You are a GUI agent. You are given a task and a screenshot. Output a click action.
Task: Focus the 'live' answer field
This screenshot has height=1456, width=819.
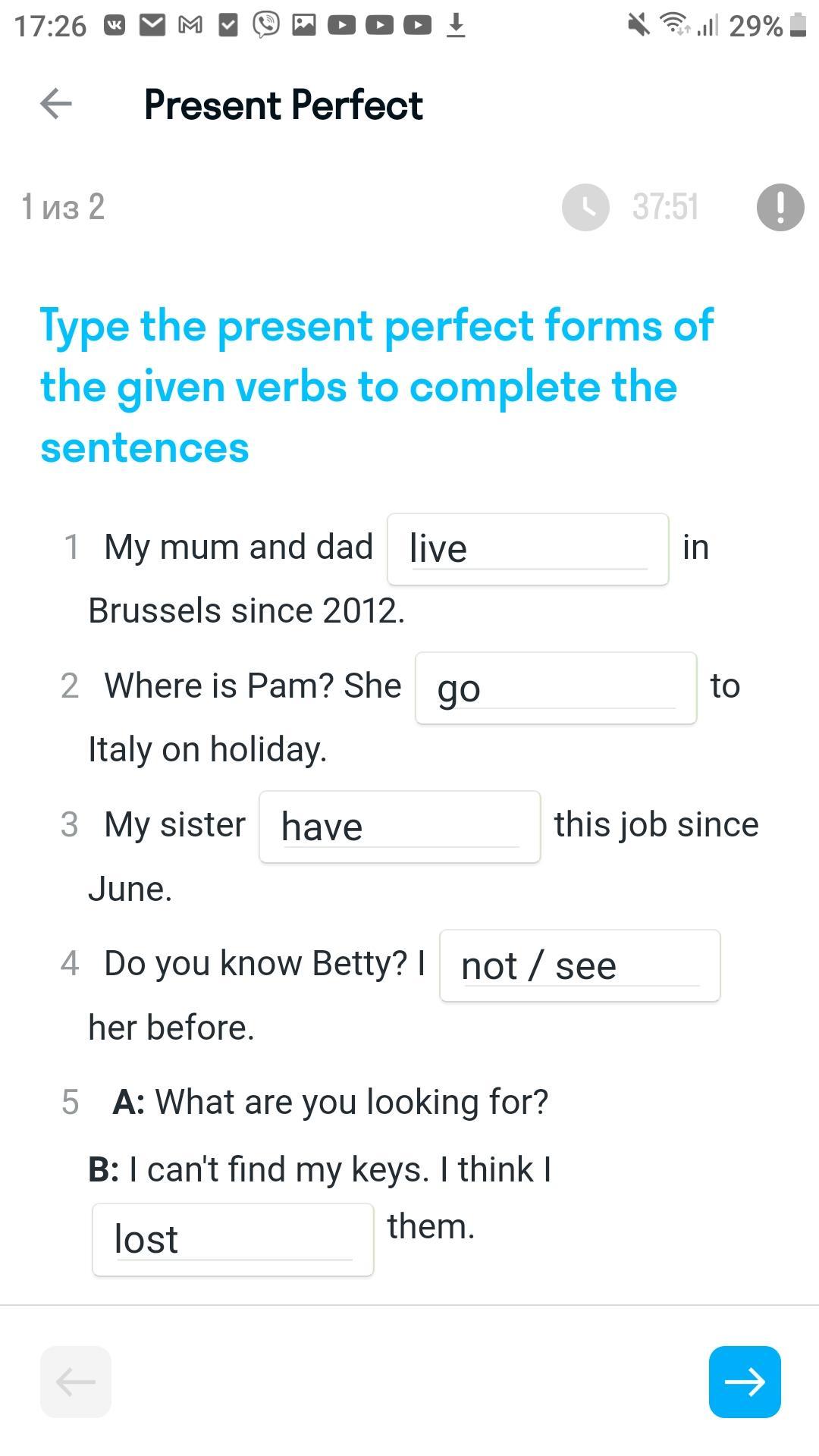[528, 549]
